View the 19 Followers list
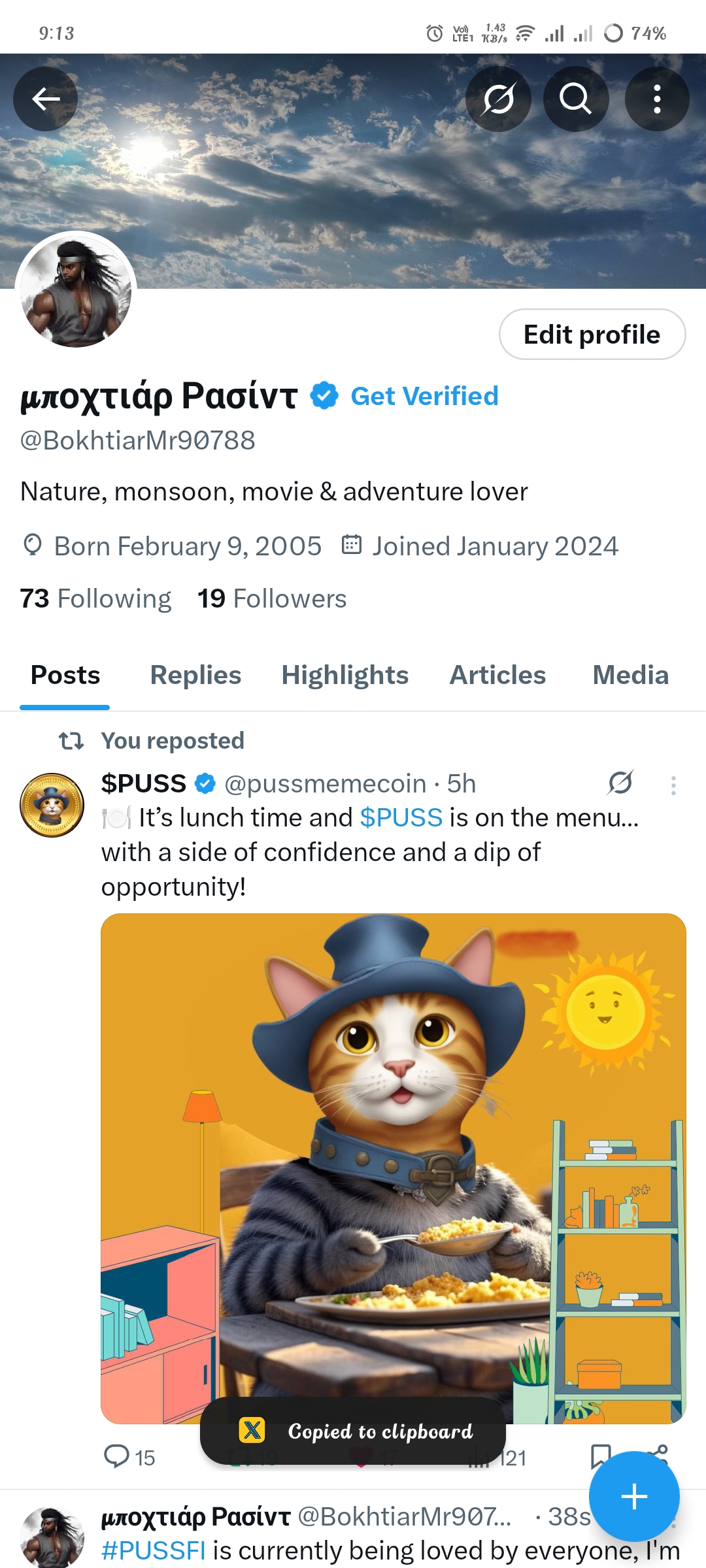Viewport: 706px width, 1568px height. pyautogui.click(x=272, y=598)
